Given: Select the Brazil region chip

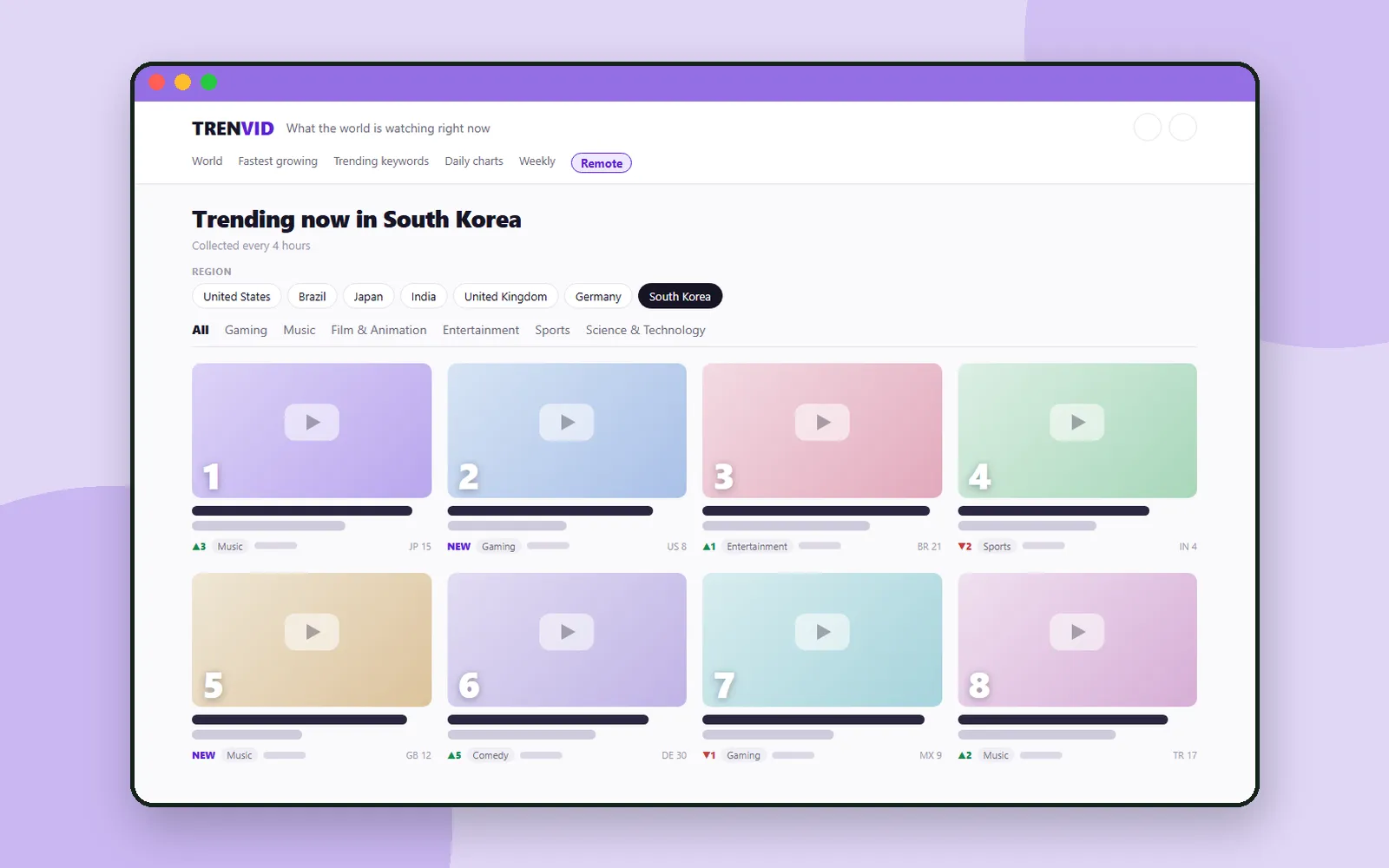Looking at the screenshot, I should tap(313, 296).
